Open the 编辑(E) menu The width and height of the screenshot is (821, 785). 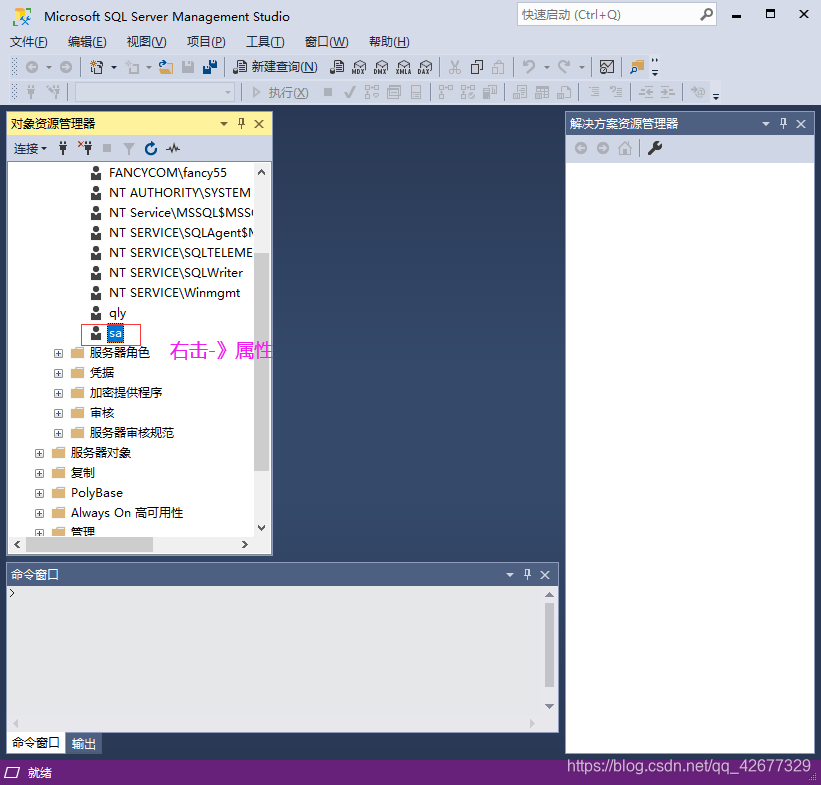coord(87,42)
